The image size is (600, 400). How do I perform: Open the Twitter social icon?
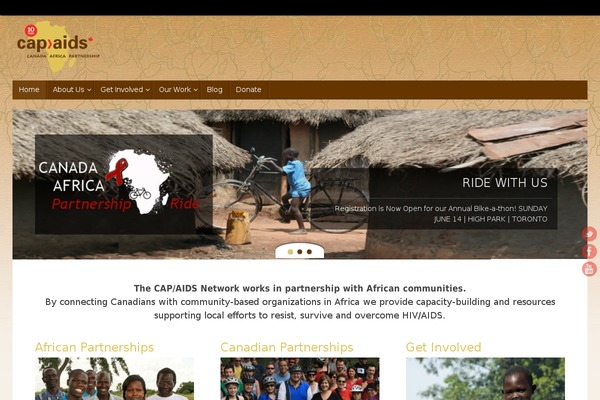click(x=589, y=234)
